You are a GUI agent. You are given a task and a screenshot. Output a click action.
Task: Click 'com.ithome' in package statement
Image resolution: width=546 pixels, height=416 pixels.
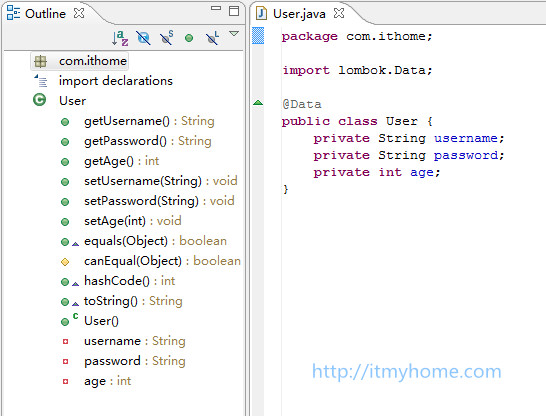click(x=385, y=36)
